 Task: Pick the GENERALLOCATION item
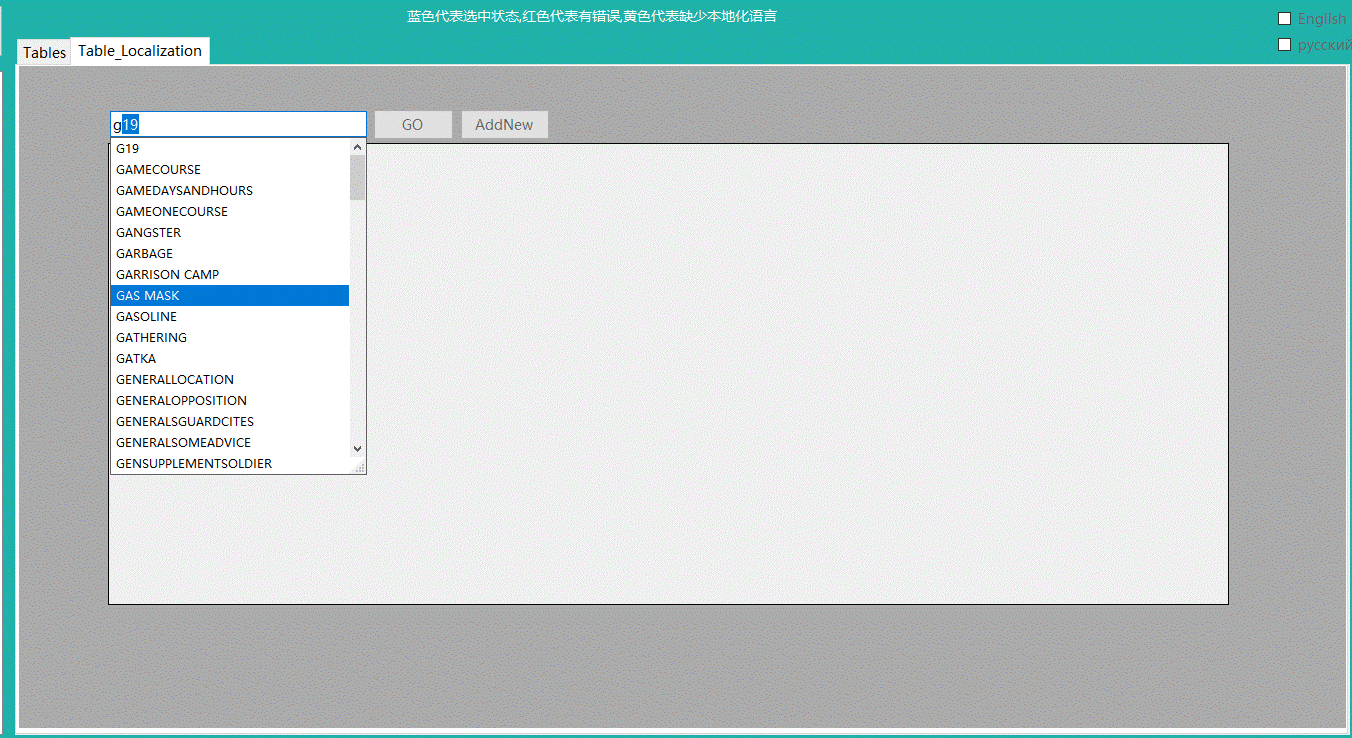point(175,380)
